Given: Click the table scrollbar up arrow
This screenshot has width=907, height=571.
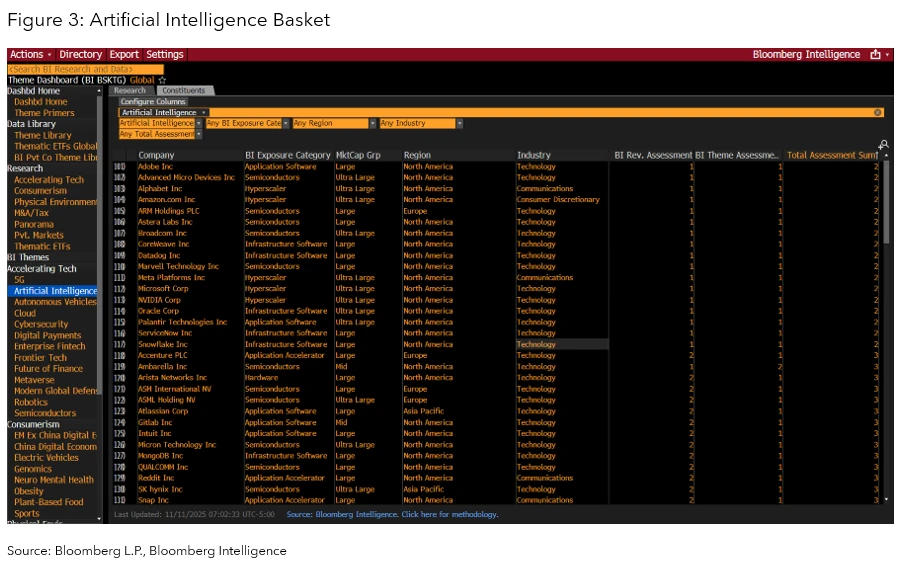Looking at the screenshot, I should pos(886,156).
